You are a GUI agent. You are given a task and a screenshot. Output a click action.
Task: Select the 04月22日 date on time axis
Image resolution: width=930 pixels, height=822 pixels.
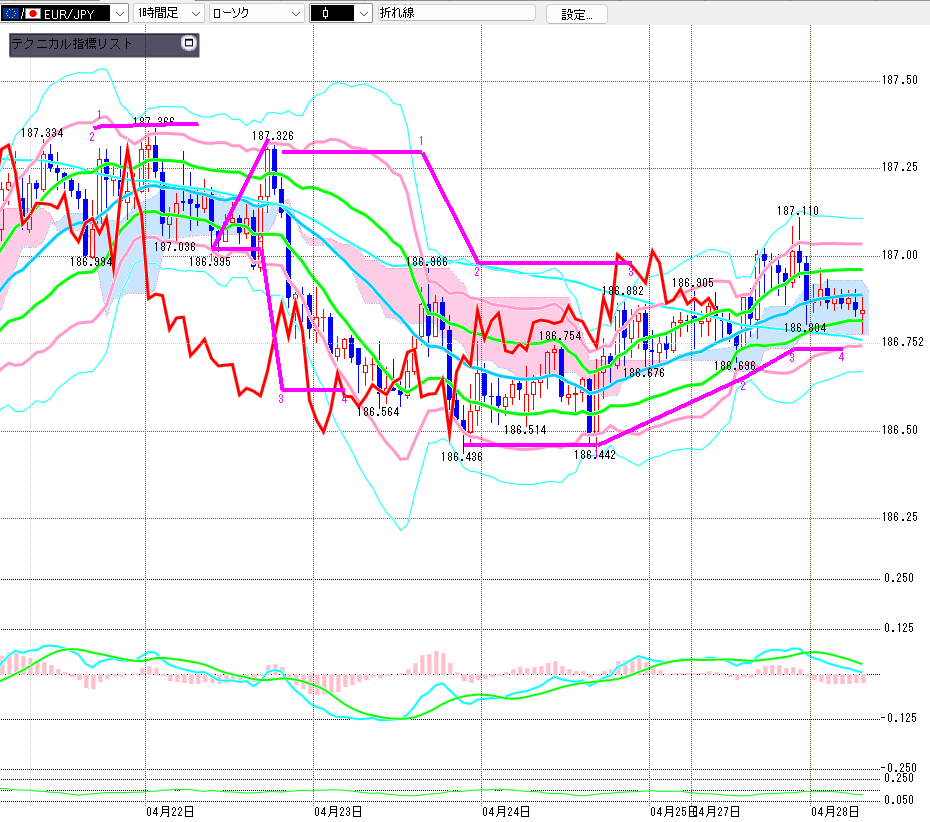169,810
